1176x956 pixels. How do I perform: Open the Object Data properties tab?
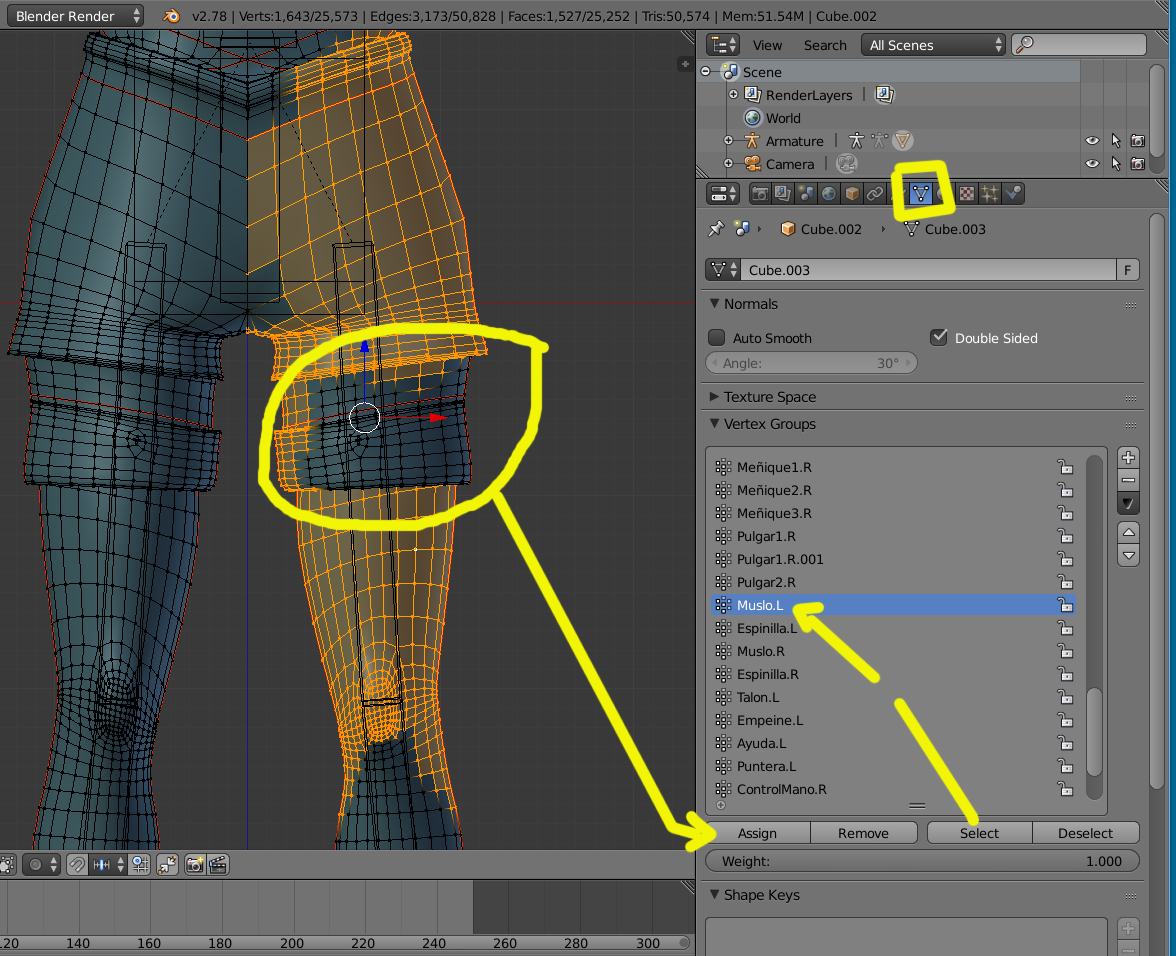click(x=918, y=194)
